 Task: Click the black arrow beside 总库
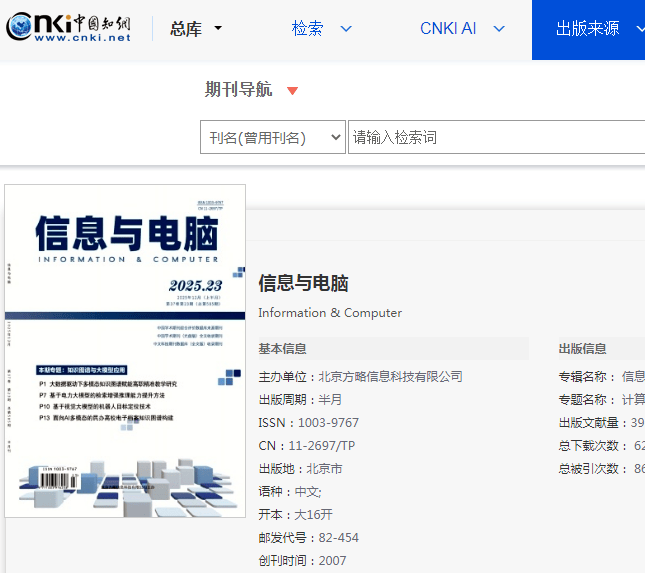pyautogui.click(x=218, y=29)
